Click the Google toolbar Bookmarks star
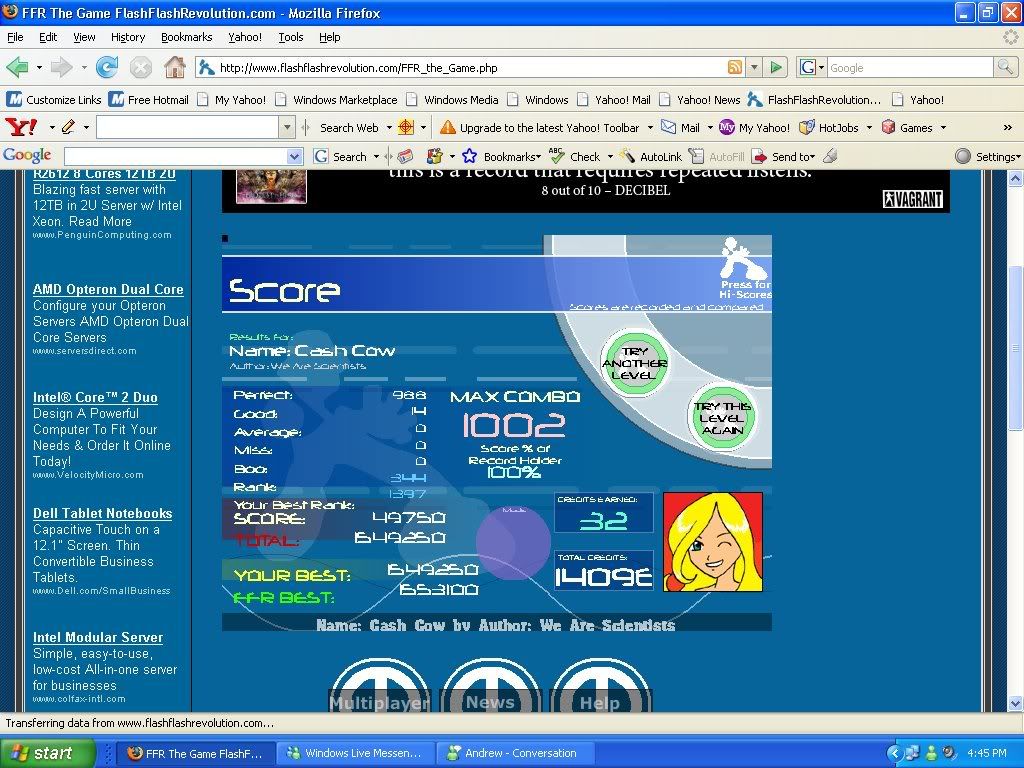1024x768 pixels. pos(467,157)
